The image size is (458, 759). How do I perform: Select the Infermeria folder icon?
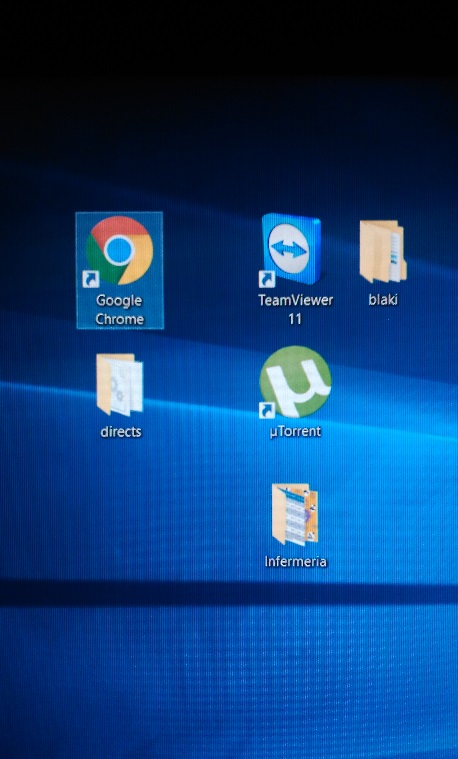pos(295,515)
